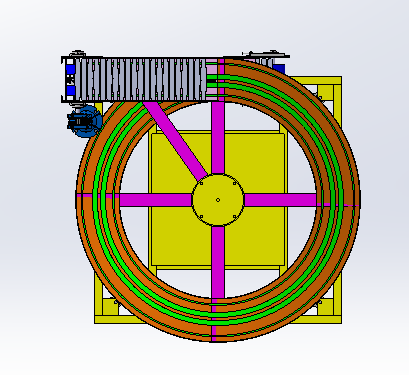Select the diagonal magenta spoke
The image size is (409, 375).
176,141
